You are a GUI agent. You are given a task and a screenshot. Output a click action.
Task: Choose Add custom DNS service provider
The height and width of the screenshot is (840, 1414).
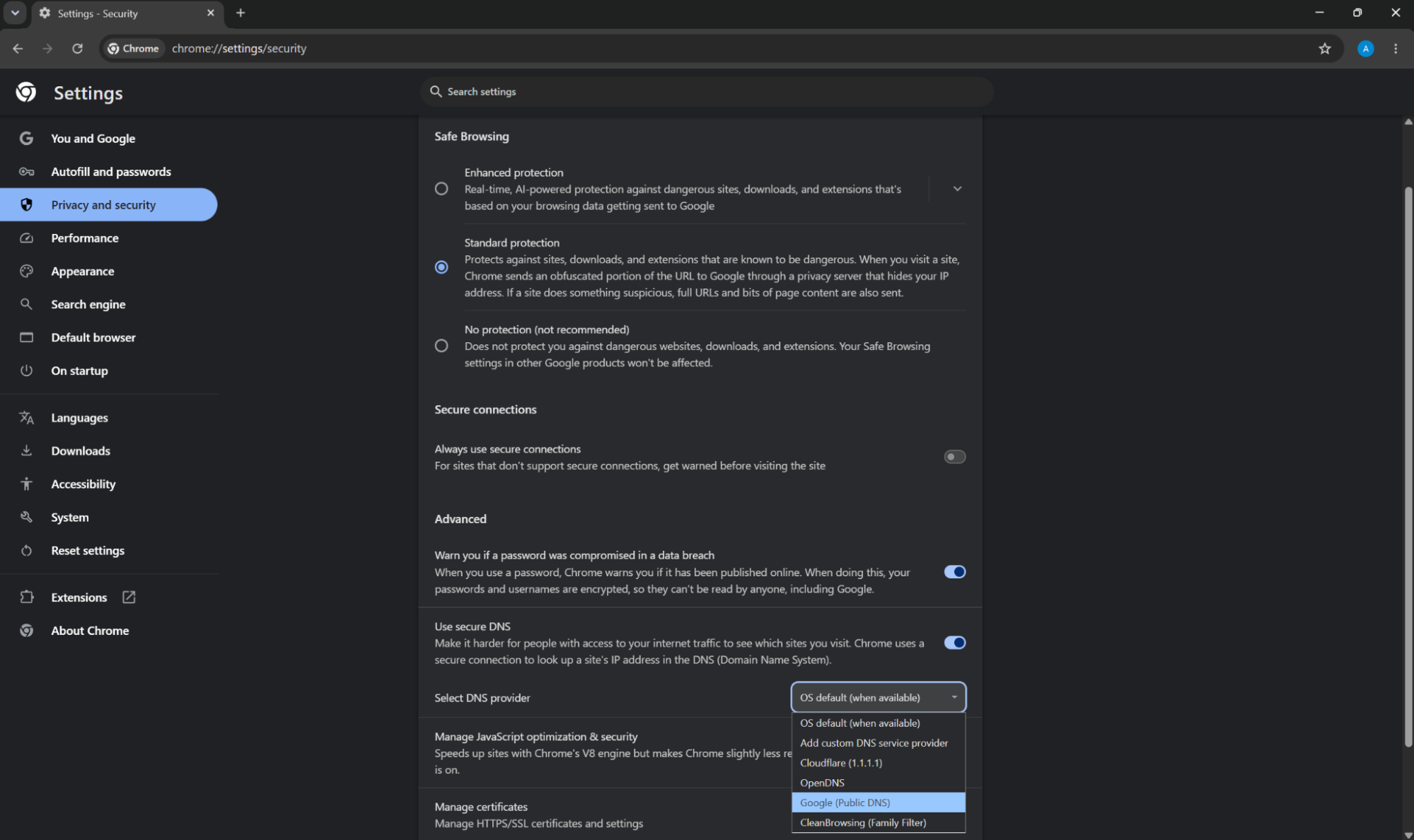tap(878, 743)
